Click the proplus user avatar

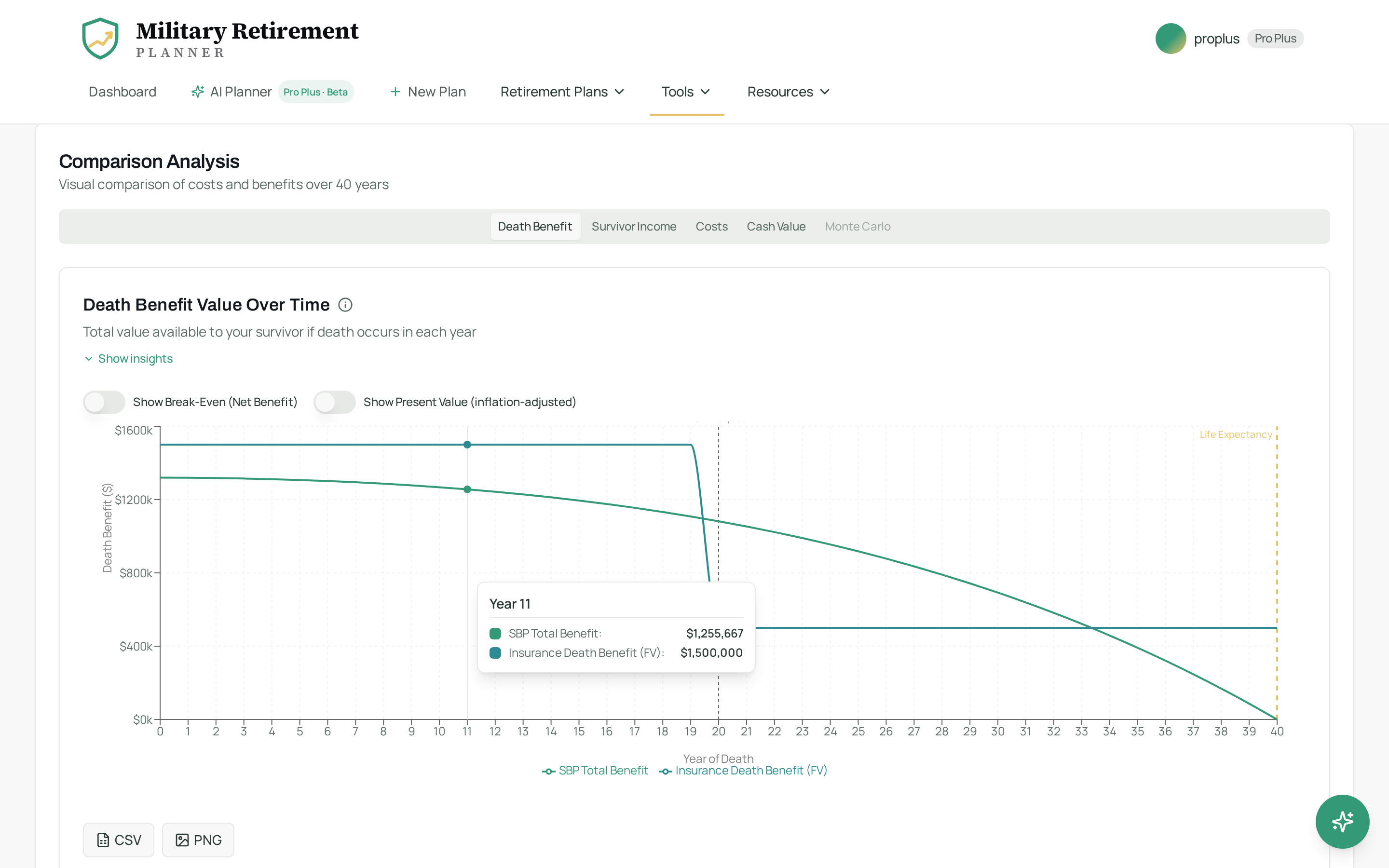1171,39
